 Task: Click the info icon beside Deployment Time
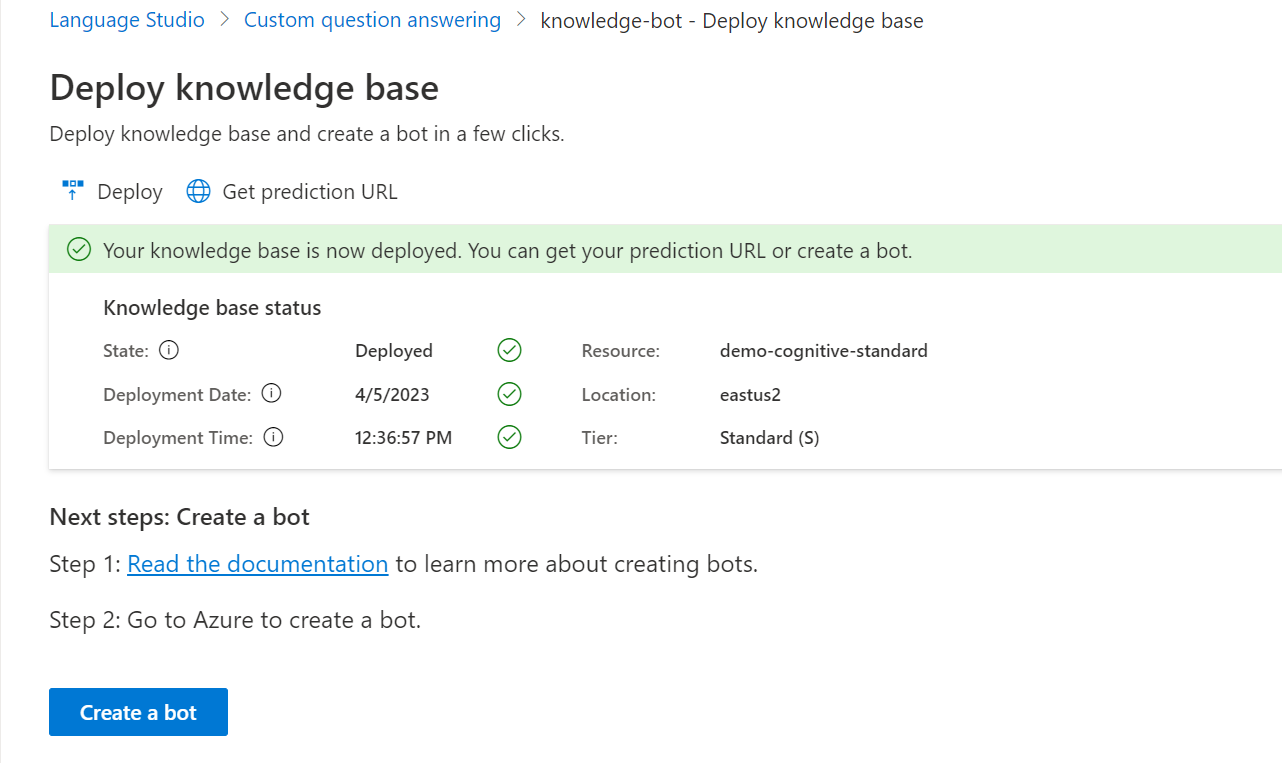273,437
